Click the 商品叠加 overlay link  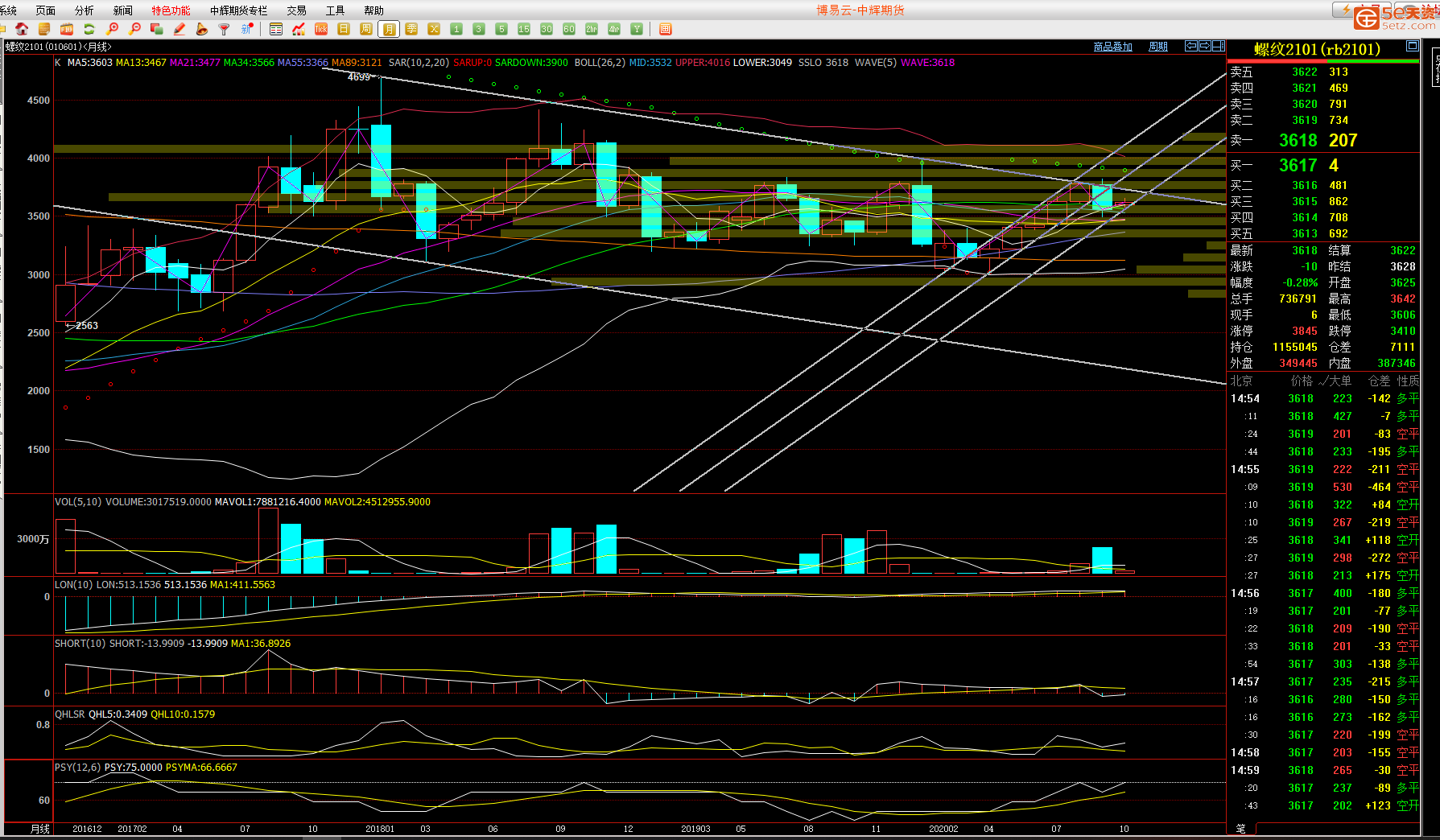point(1112,47)
